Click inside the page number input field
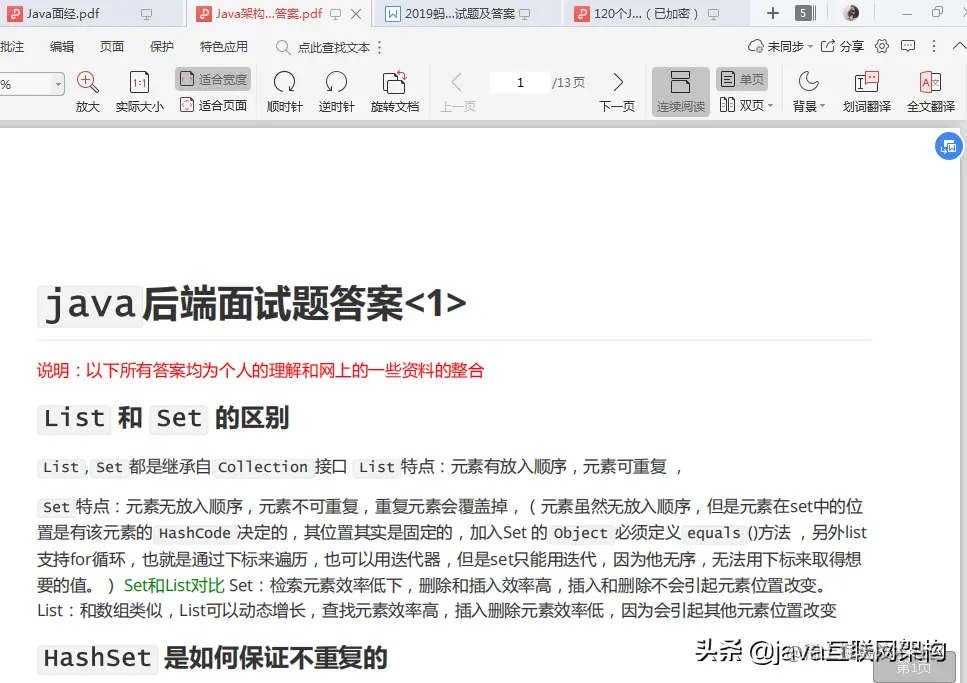 point(519,82)
